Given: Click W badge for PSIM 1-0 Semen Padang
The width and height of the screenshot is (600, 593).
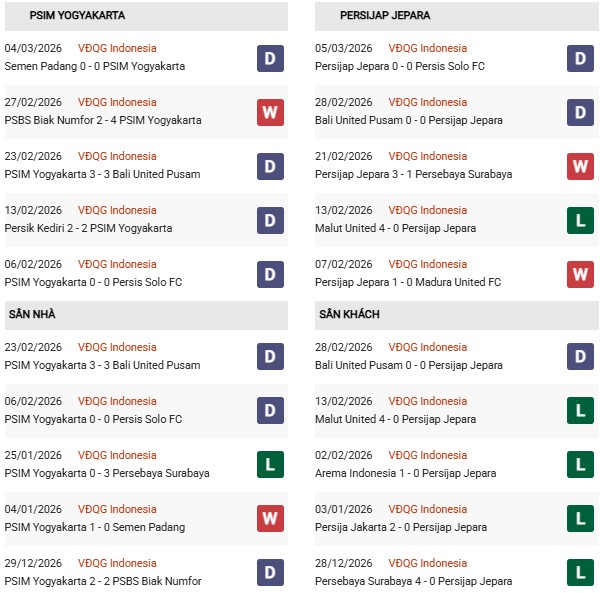Looking at the screenshot, I should click(270, 518).
